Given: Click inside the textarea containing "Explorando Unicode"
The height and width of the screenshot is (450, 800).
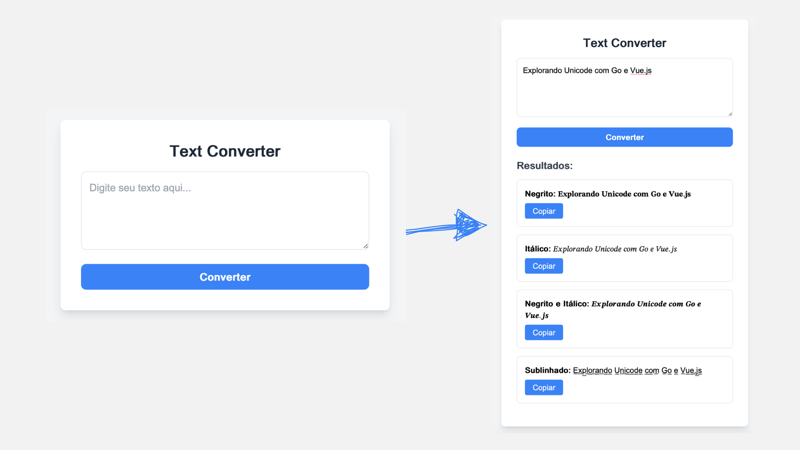Looking at the screenshot, I should tap(624, 92).
